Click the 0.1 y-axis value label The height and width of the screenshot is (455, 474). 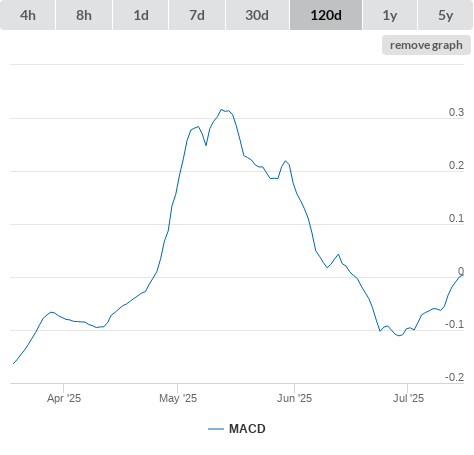point(456,218)
